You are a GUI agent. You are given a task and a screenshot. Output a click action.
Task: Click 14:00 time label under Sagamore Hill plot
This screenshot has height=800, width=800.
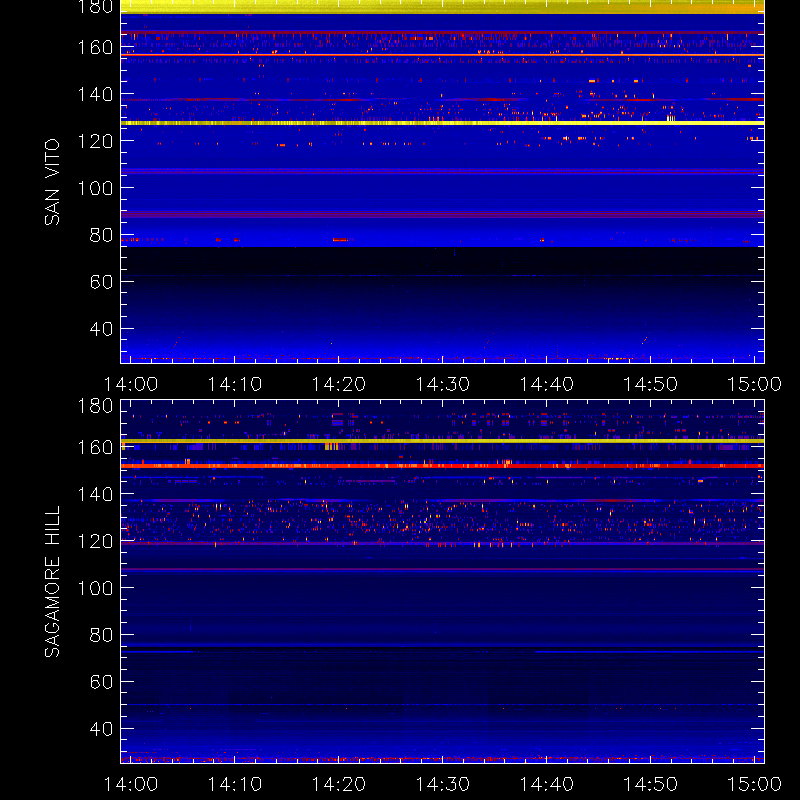tap(131, 784)
